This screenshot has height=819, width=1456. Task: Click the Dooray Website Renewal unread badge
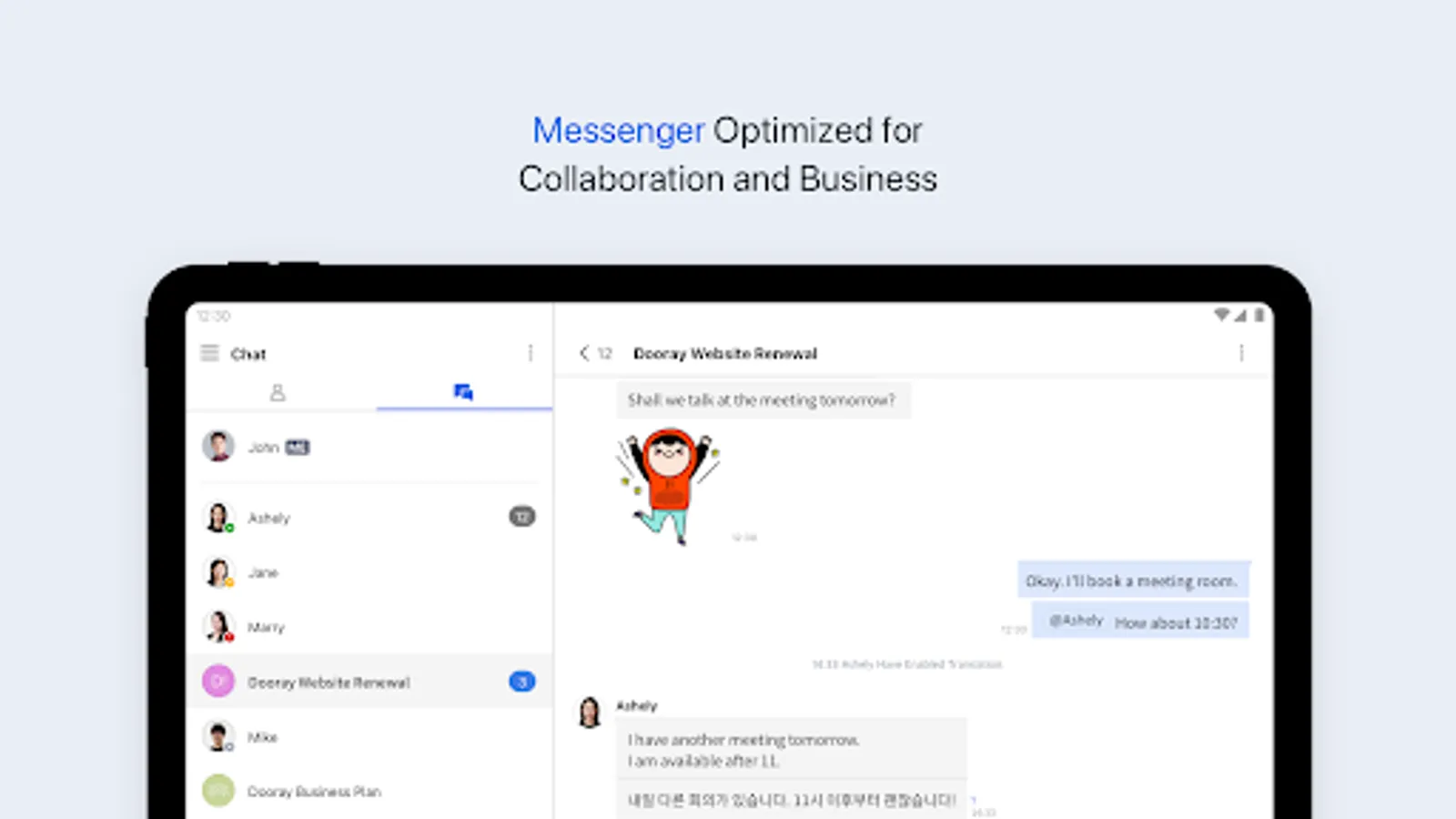pyautogui.click(x=522, y=682)
